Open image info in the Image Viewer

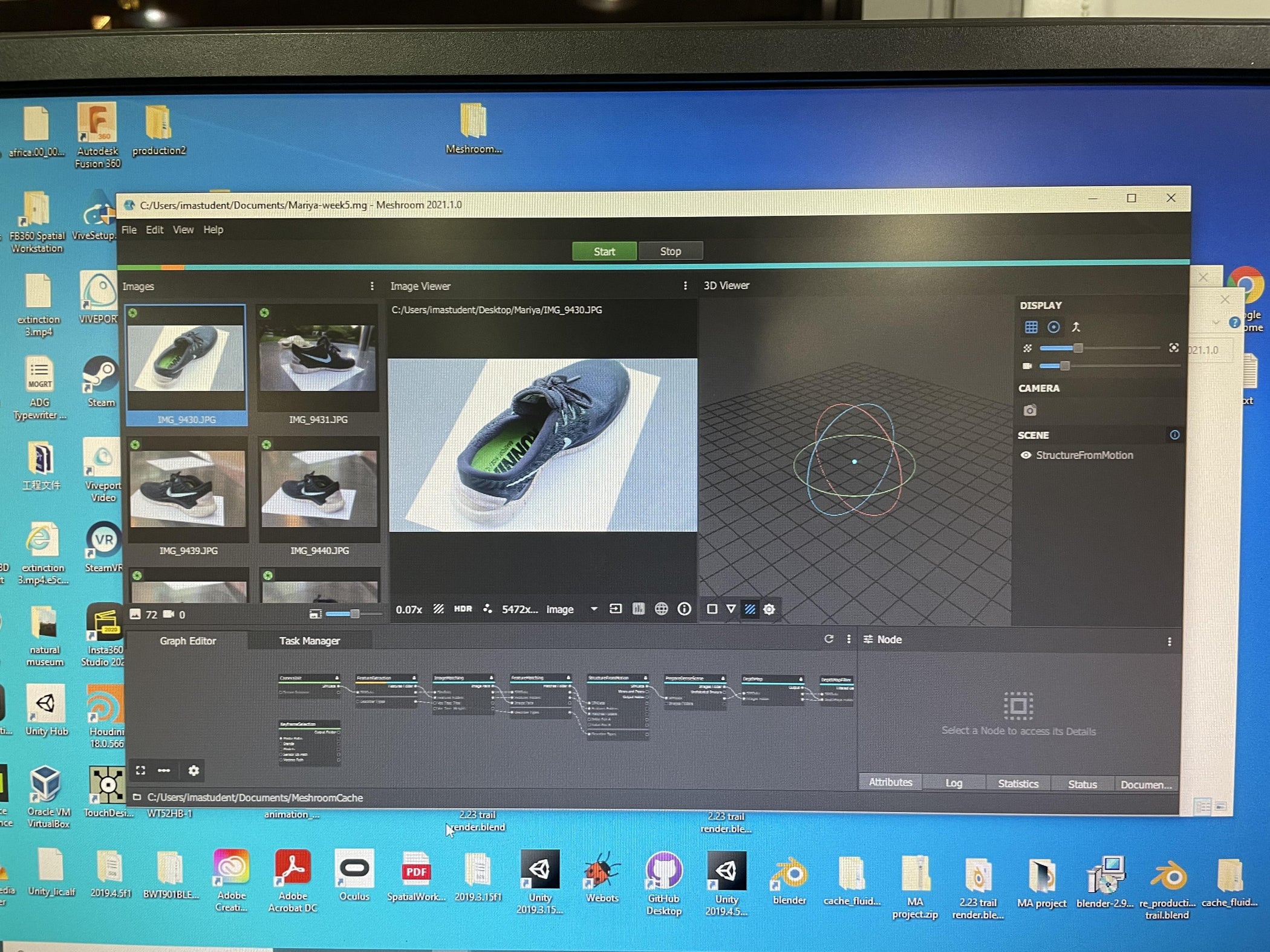(683, 609)
